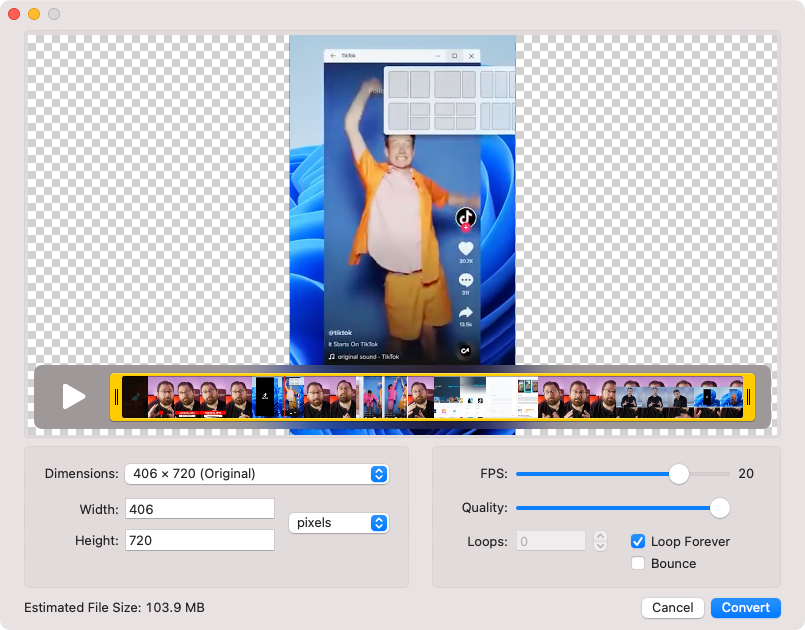This screenshot has width=805, height=630.
Task: Enable Bounce playback
Action: (x=637, y=563)
